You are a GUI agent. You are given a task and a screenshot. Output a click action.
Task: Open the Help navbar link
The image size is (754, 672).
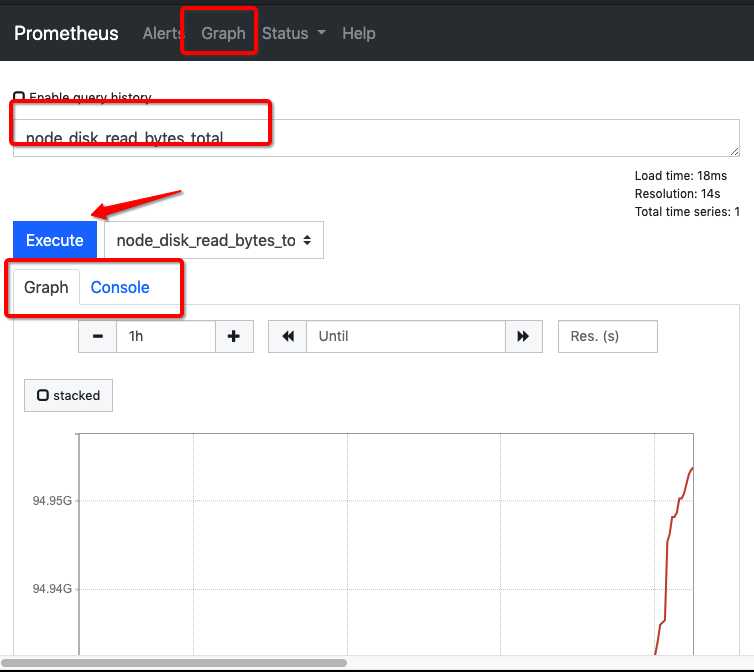point(359,33)
